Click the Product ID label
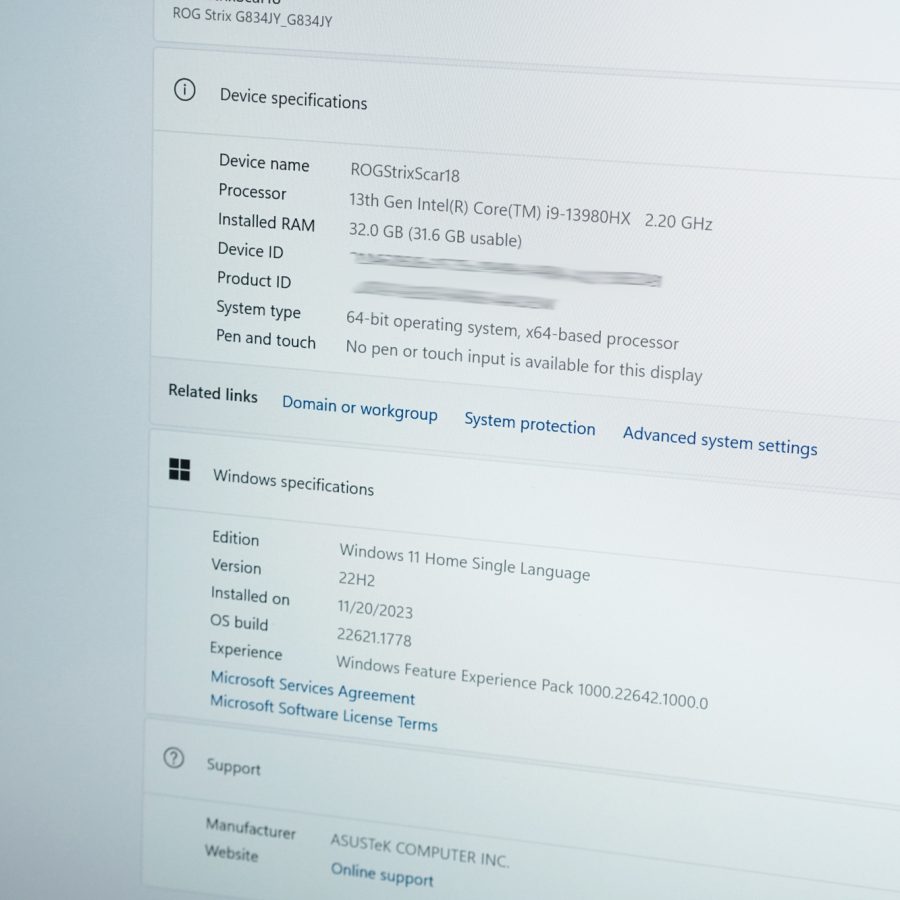Viewport: 900px width, 900px height. click(x=254, y=280)
